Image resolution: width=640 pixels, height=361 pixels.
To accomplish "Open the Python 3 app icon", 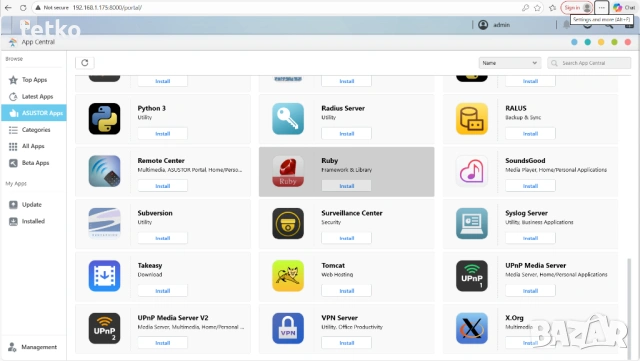I will (x=104, y=119).
